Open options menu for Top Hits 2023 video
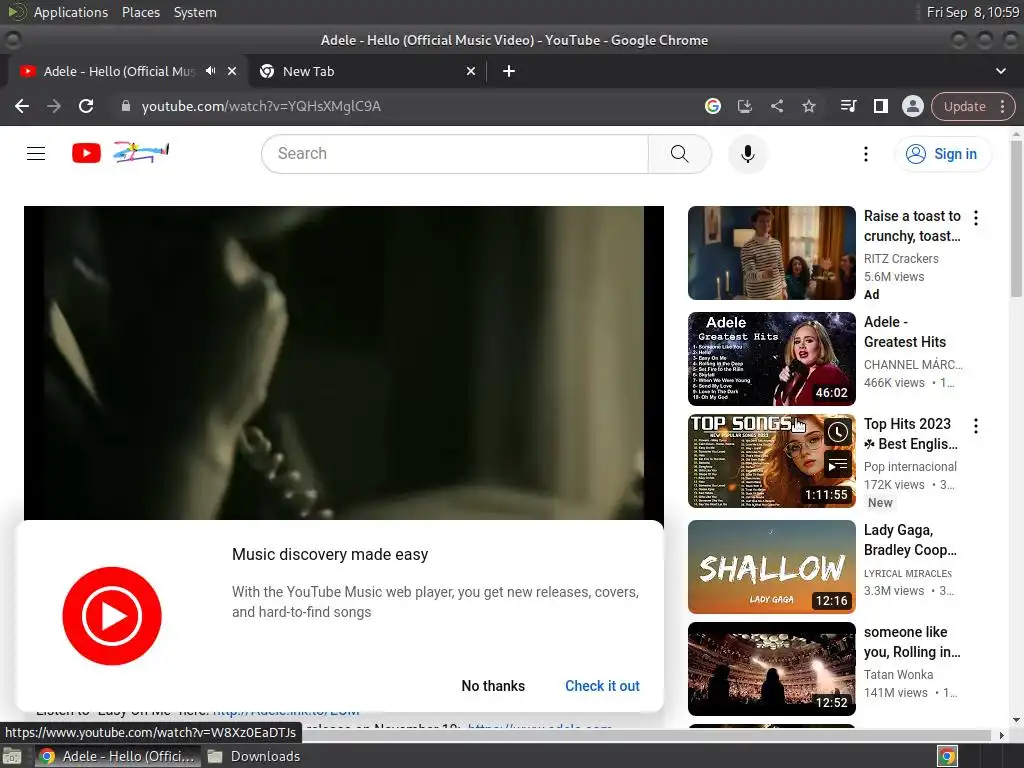Viewport: 1024px width, 768px height. (976, 426)
